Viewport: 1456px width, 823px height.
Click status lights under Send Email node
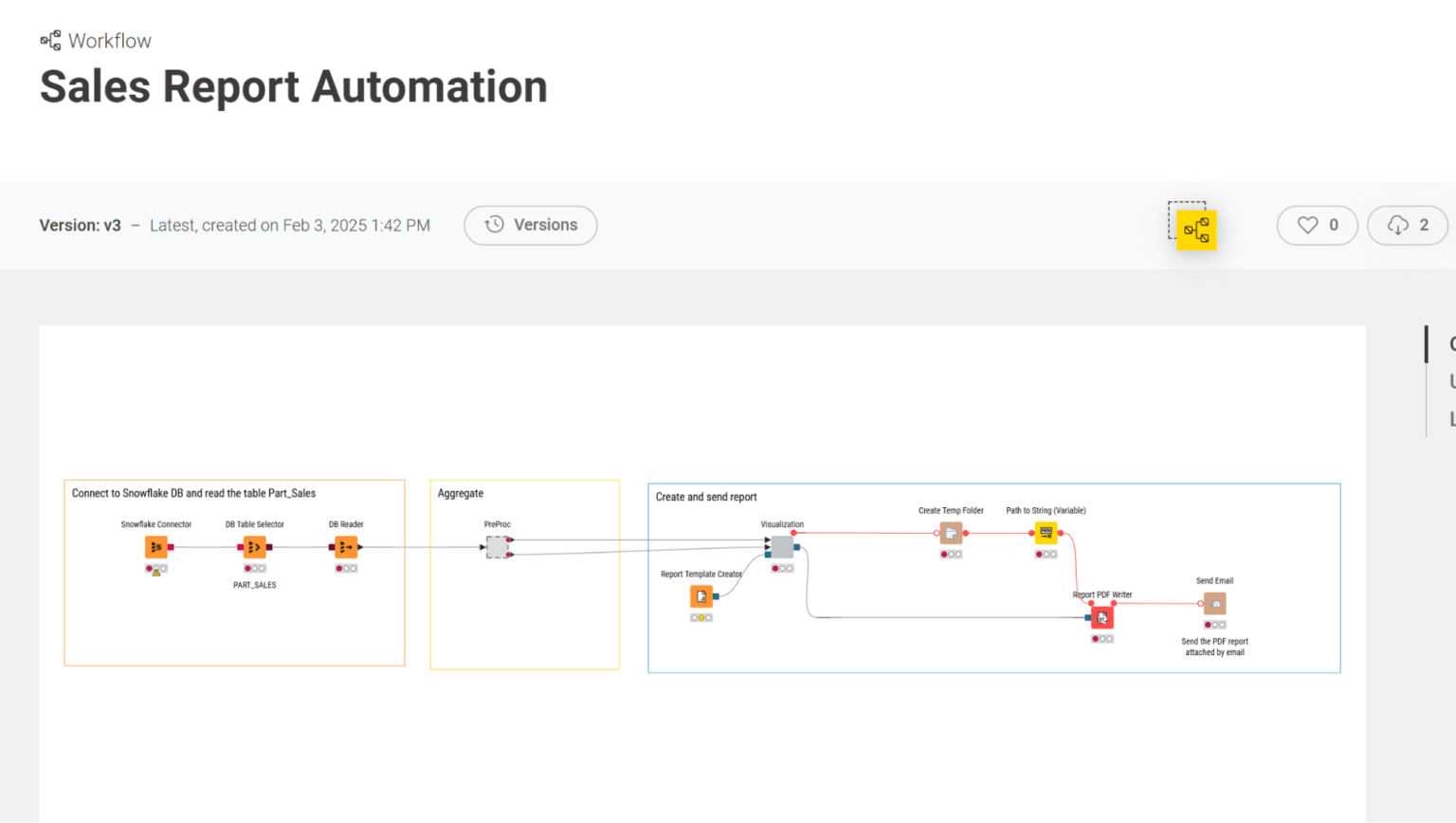[1214, 625]
